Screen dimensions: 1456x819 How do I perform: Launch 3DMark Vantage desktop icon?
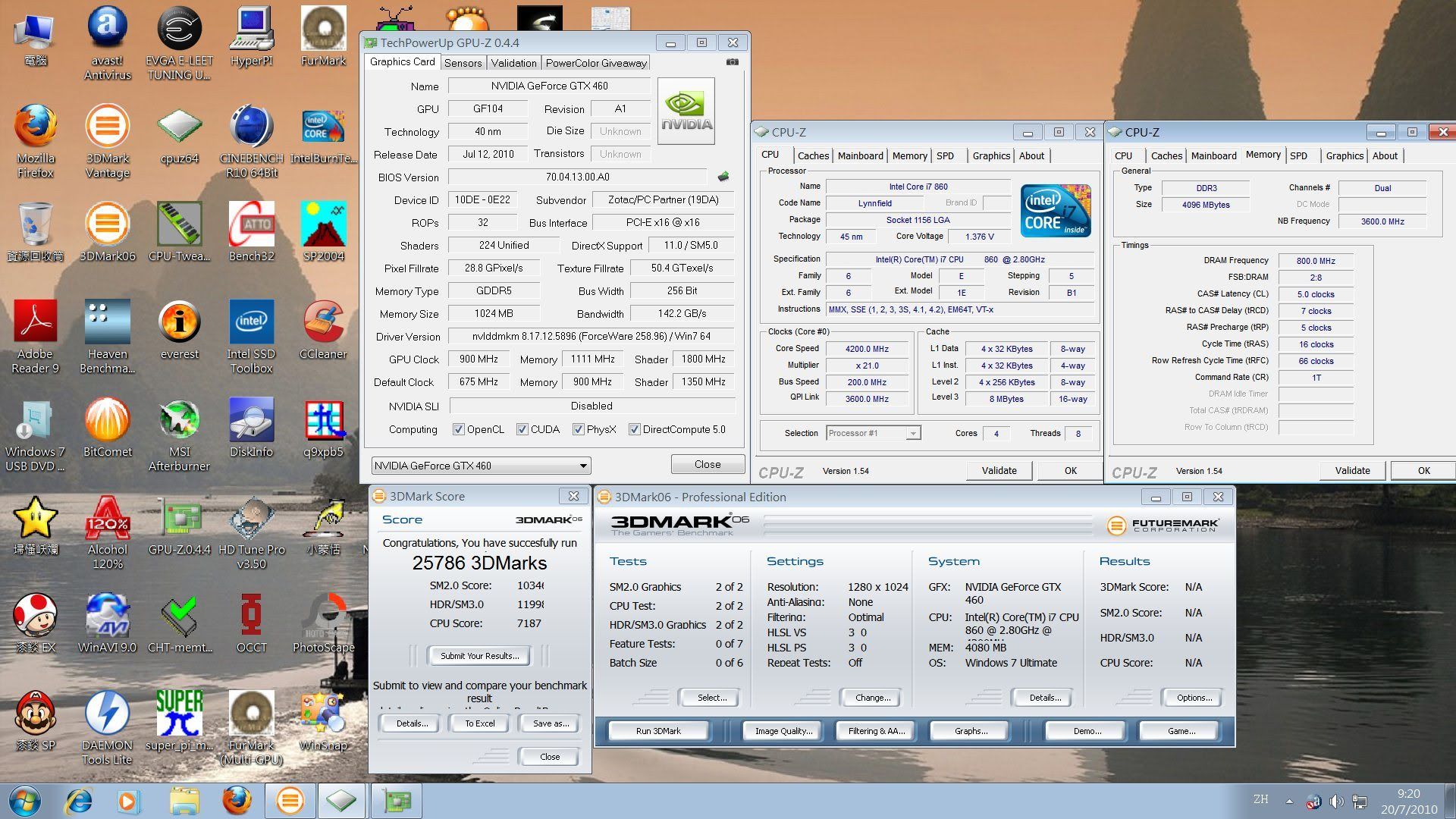point(107,141)
